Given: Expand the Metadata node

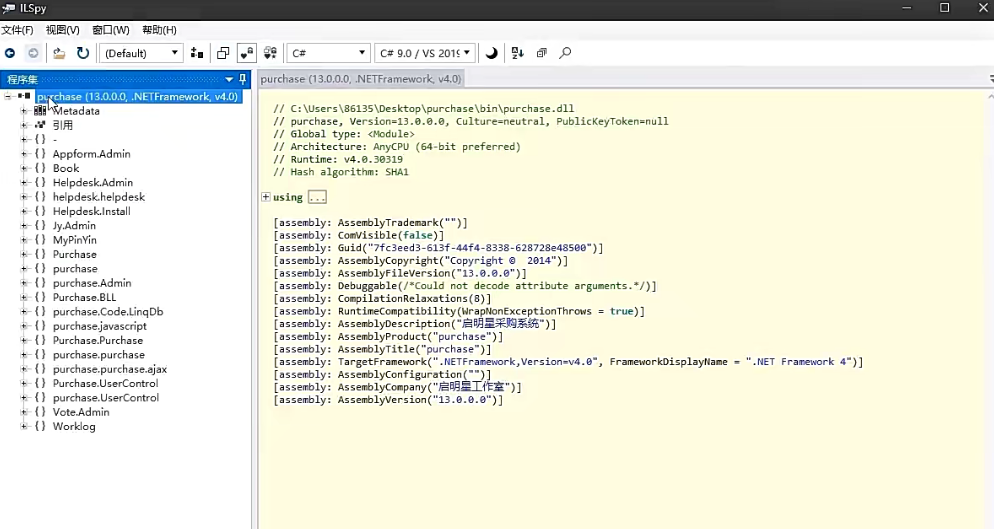Looking at the screenshot, I should 23,111.
